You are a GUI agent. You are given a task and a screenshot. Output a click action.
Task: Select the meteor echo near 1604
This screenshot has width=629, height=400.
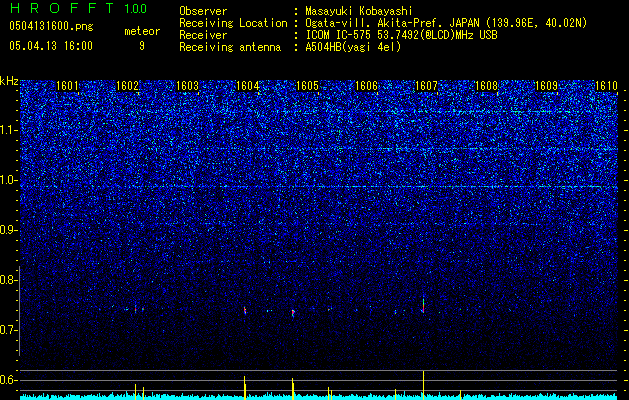pyautogui.click(x=245, y=311)
